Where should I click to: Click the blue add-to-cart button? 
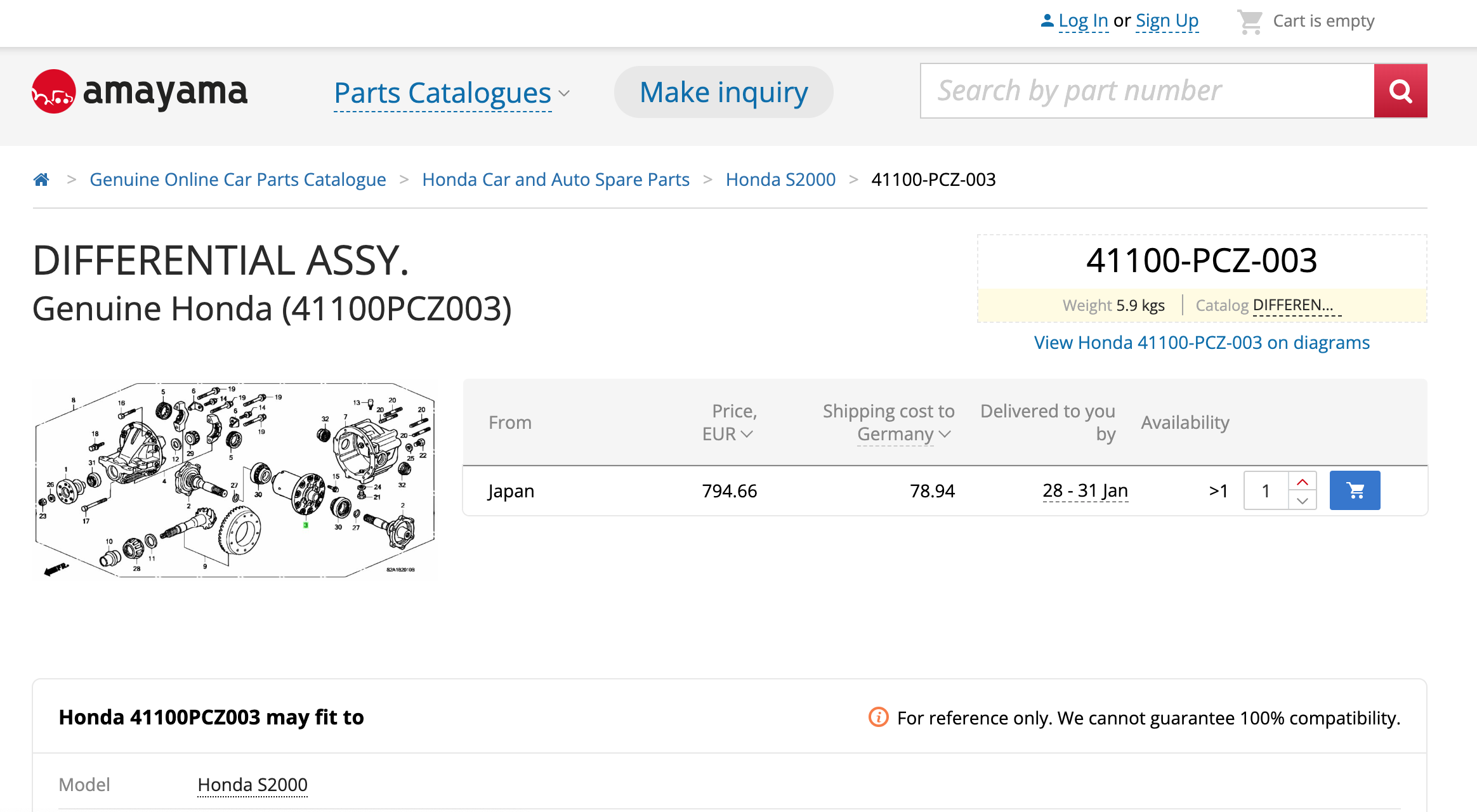(x=1355, y=490)
